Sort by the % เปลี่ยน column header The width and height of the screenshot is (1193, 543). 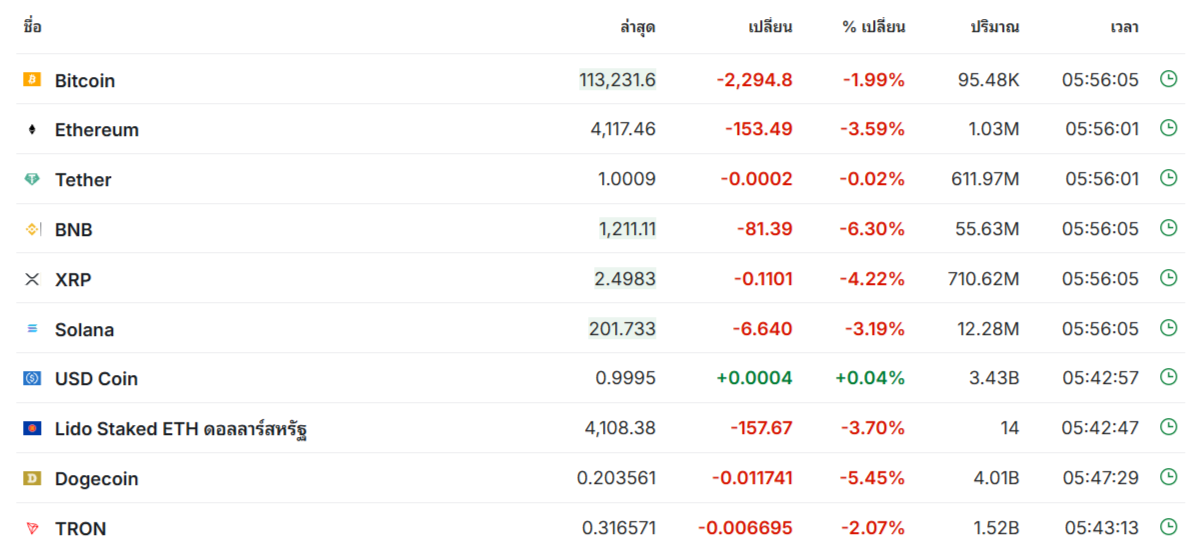(873, 27)
